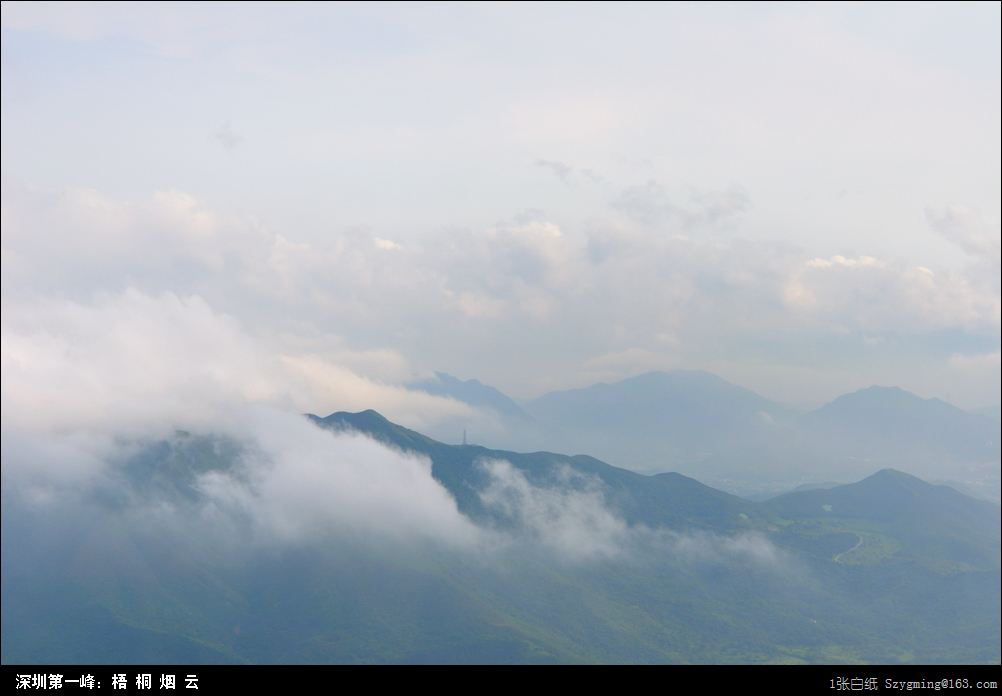Click the bright white cloud in the upper right

845,264
